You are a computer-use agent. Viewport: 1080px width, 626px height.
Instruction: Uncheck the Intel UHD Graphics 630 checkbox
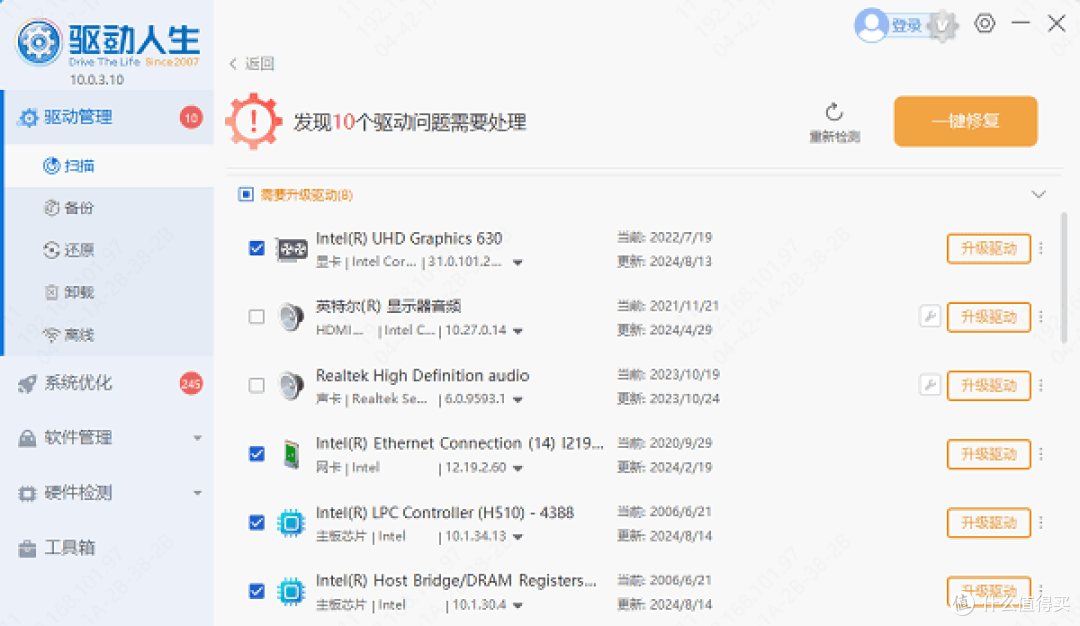pos(256,248)
